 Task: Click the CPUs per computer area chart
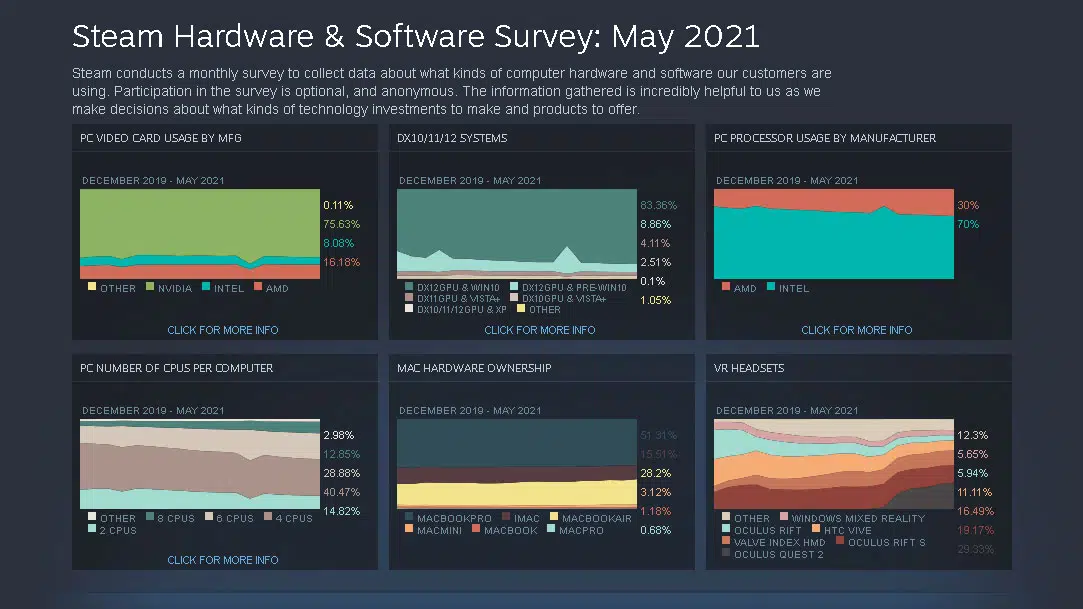(200, 464)
